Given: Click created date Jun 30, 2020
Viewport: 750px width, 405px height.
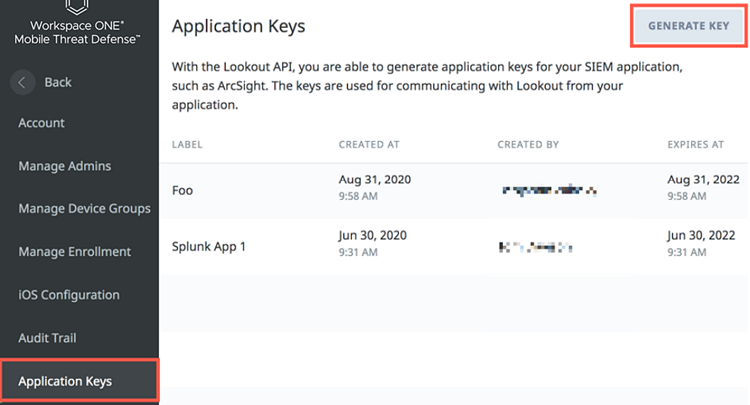Looking at the screenshot, I should coord(373,235).
